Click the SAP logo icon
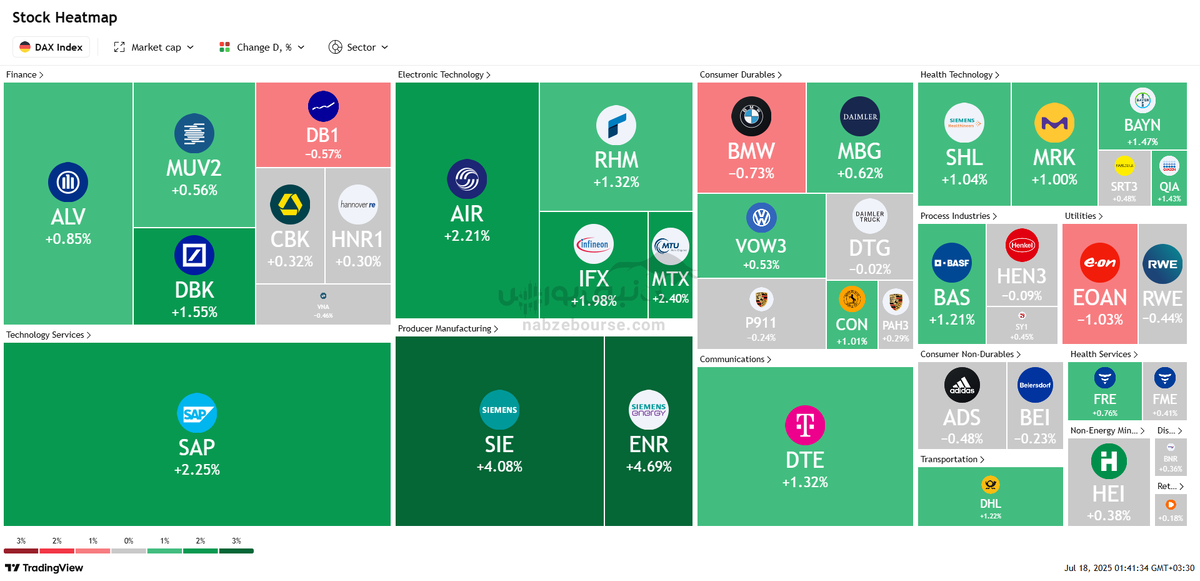1200x581 pixels. (x=197, y=413)
